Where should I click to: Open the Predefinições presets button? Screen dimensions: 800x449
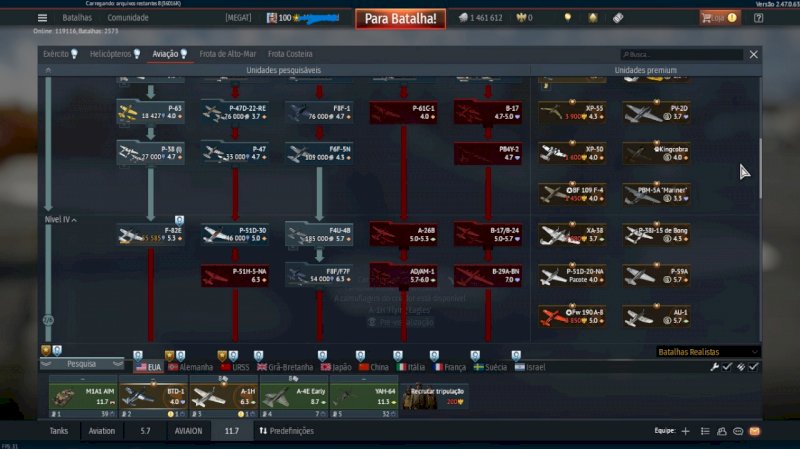click(x=286, y=431)
